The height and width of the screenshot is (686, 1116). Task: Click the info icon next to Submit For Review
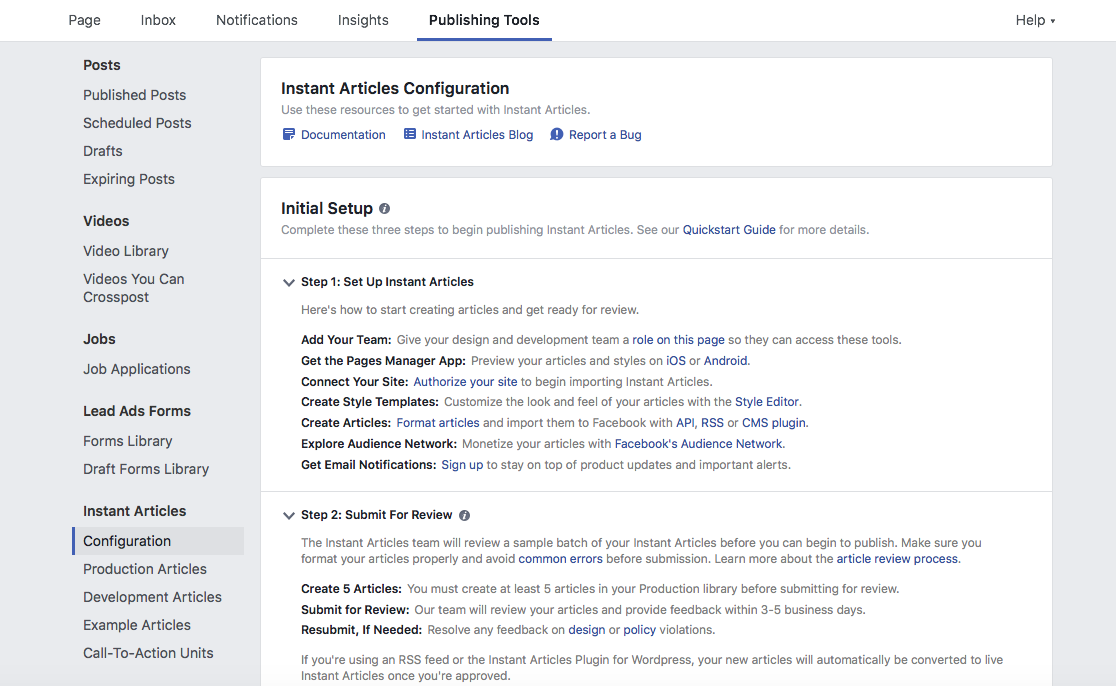(x=462, y=514)
